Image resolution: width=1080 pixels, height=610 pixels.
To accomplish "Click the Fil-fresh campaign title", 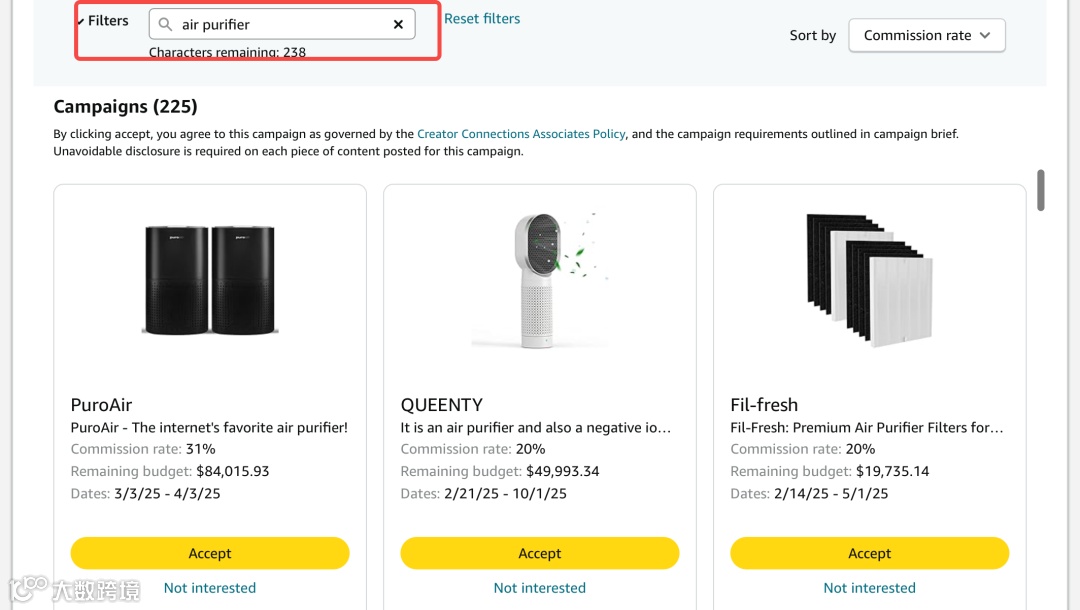I will [x=764, y=405].
